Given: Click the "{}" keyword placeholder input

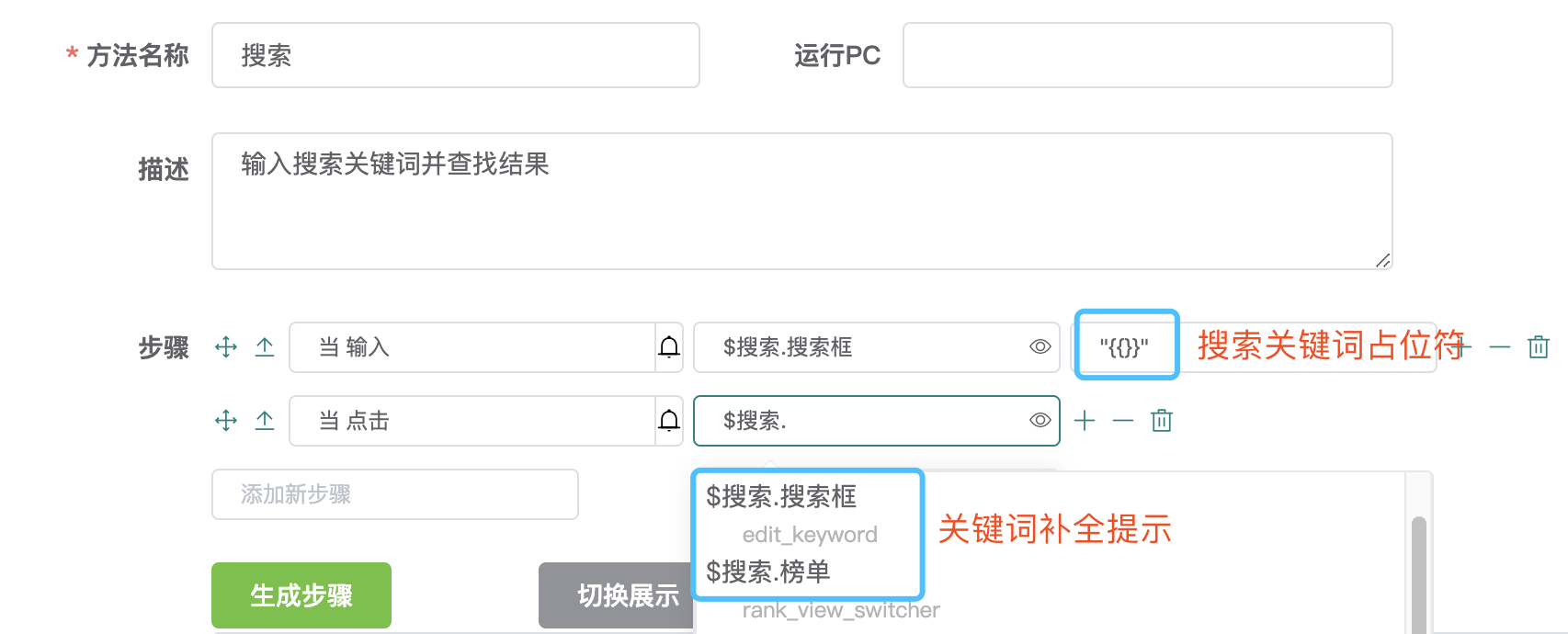Looking at the screenshot, I should point(1125,347).
